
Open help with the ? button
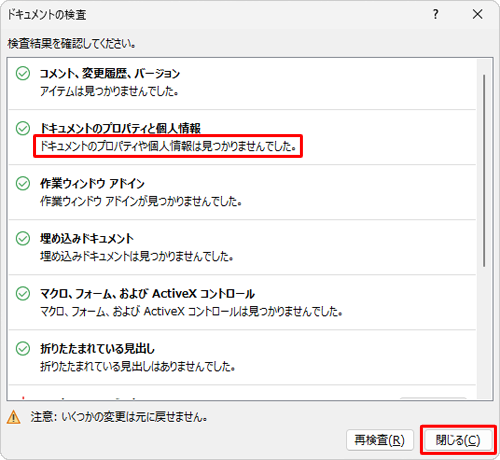435,14
